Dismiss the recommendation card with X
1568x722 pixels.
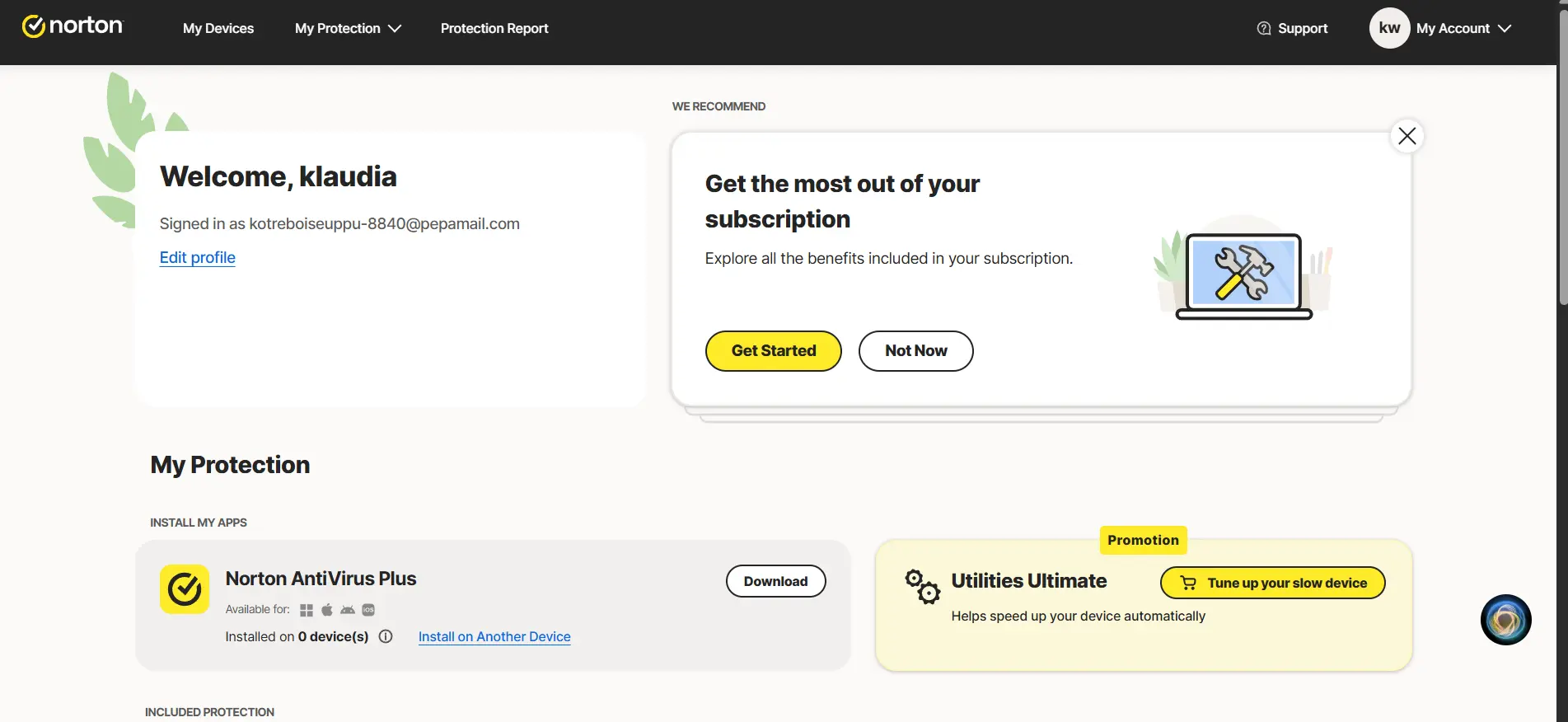click(x=1407, y=136)
